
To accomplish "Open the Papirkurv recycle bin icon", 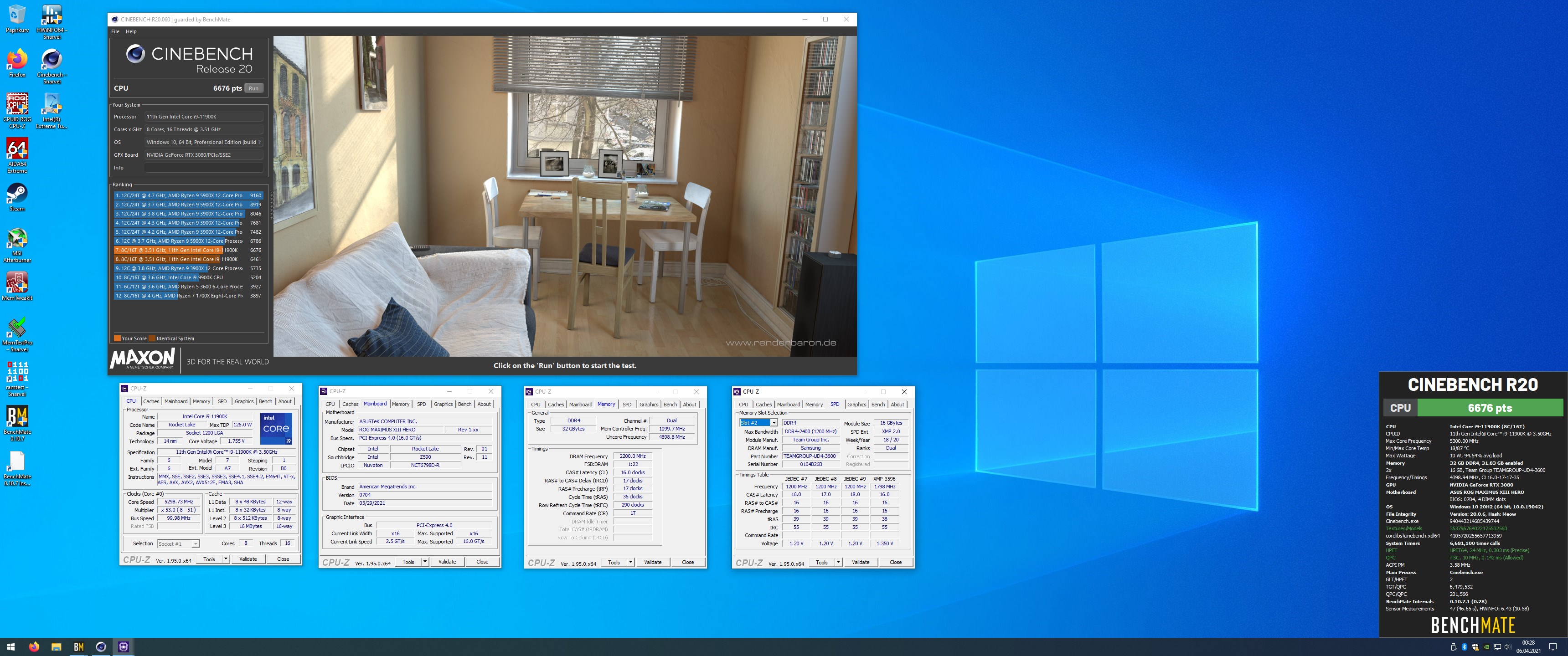I will click(x=17, y=18).
